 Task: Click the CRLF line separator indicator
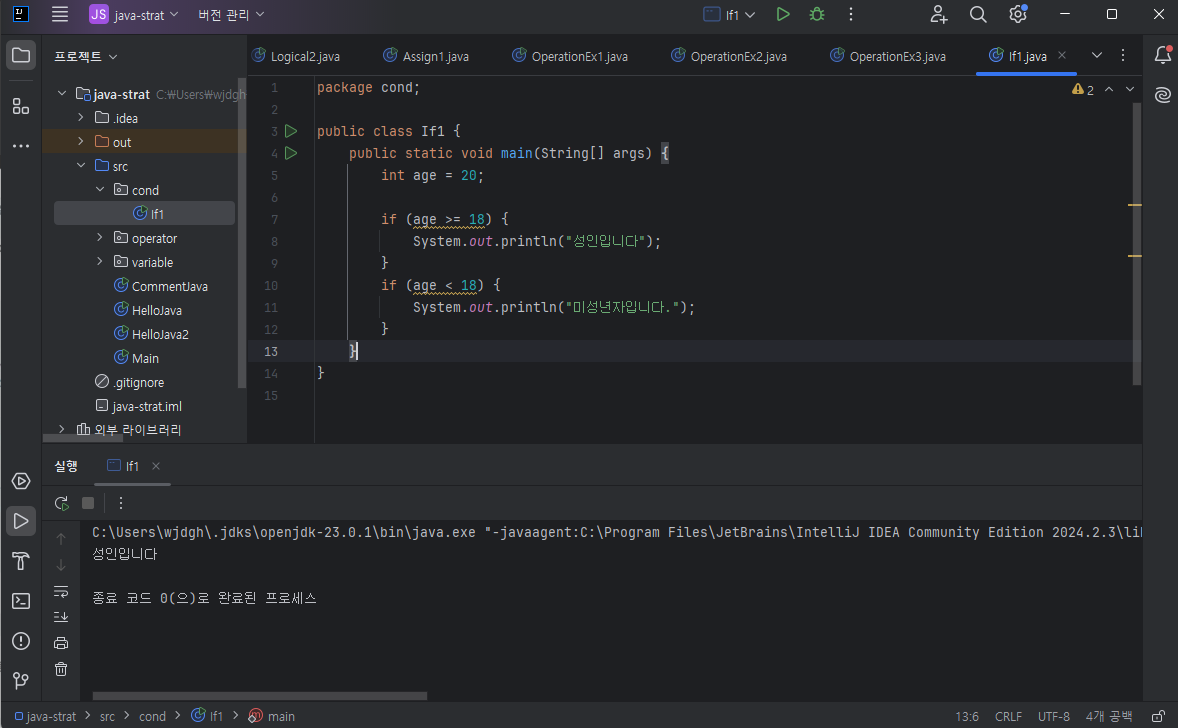coord(1008,716)
